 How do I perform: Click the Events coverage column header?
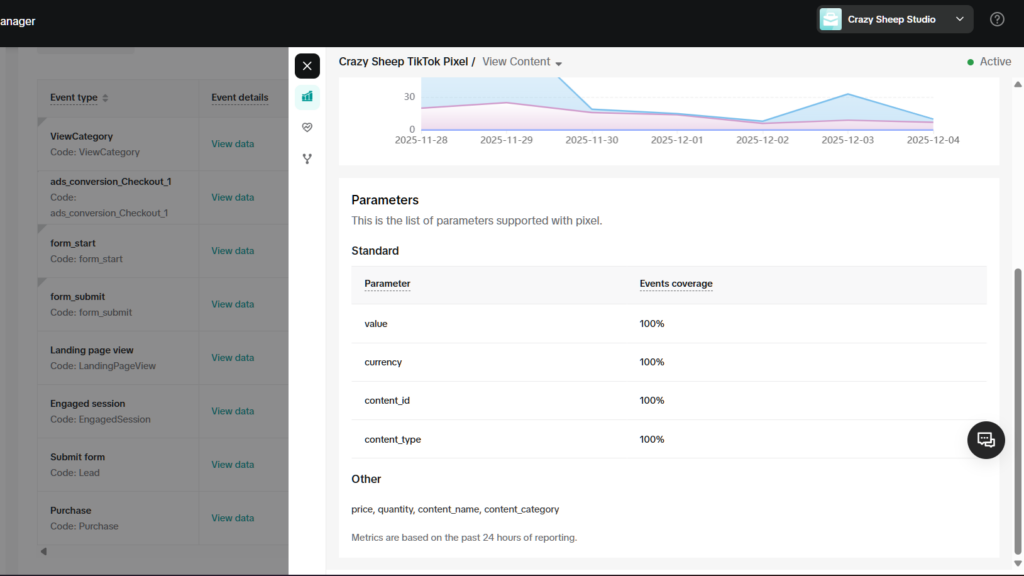point(676,284)
